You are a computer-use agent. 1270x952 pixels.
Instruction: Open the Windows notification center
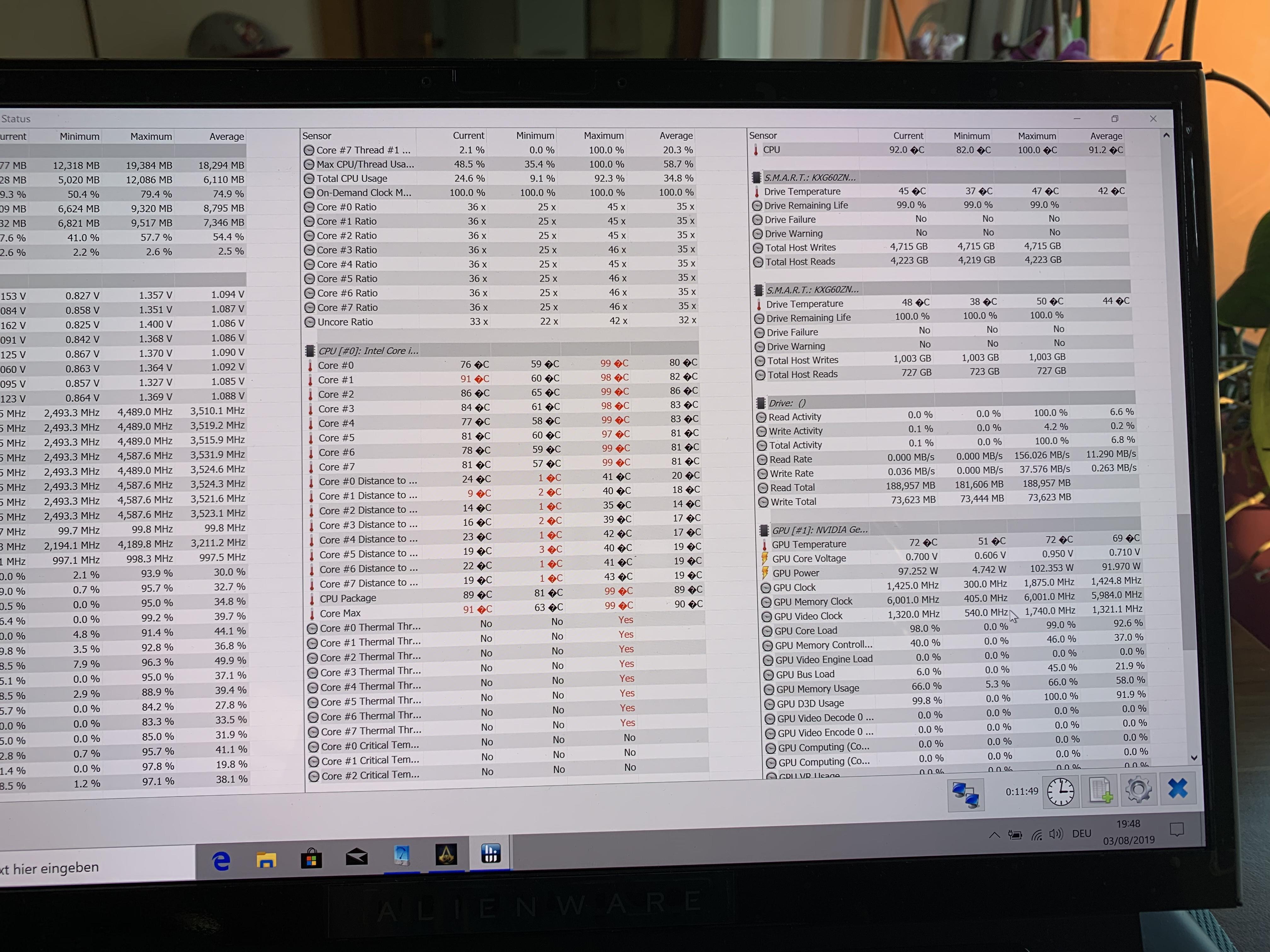tap(1177, 830)
